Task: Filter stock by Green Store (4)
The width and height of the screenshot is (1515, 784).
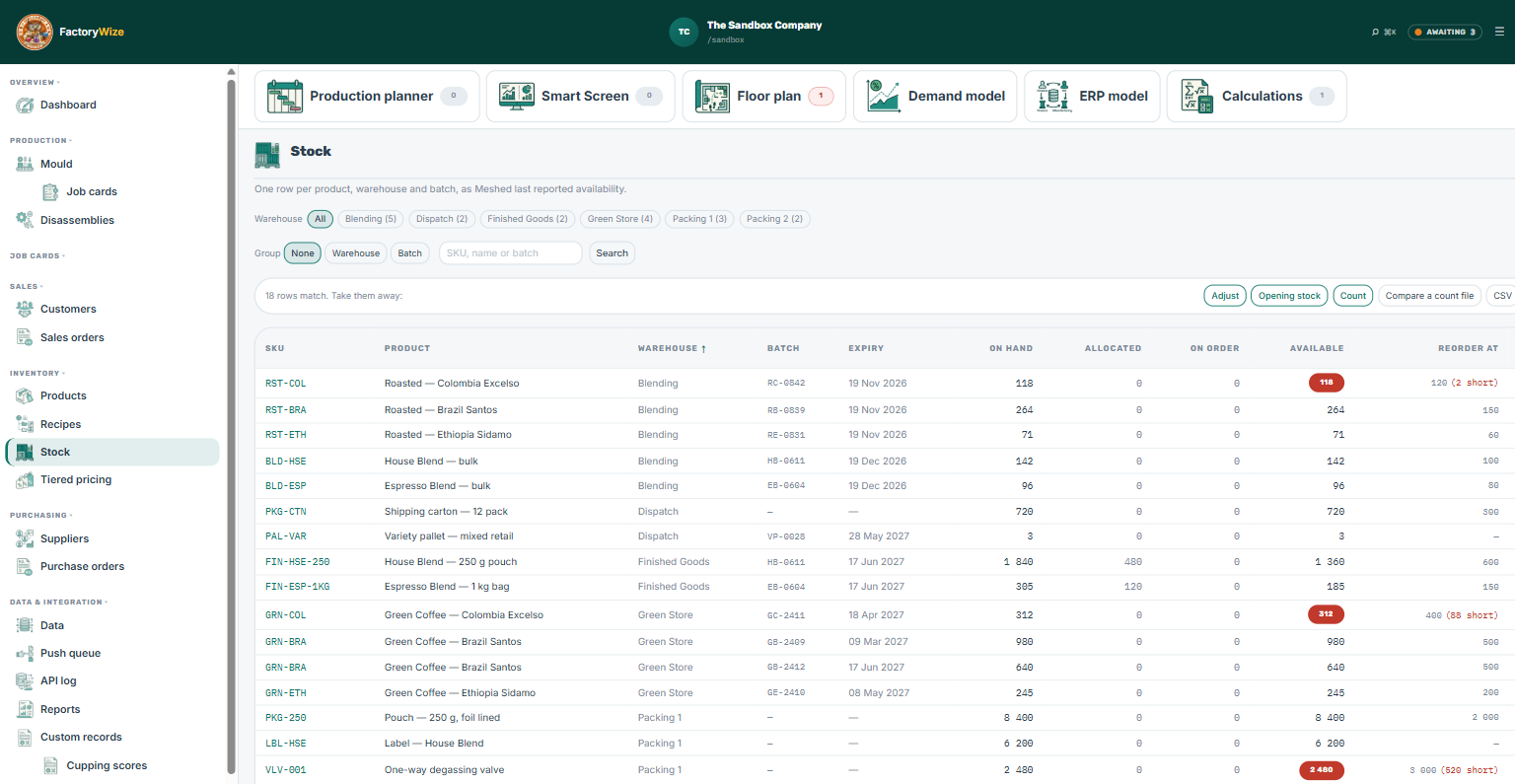Action: 619,219
